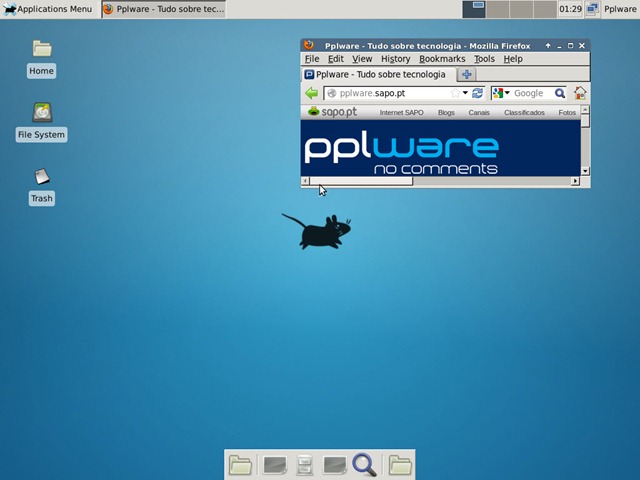The image size is (640, 480).
Task: Click the sapo.pt frog logo
Action: point(332,111)
